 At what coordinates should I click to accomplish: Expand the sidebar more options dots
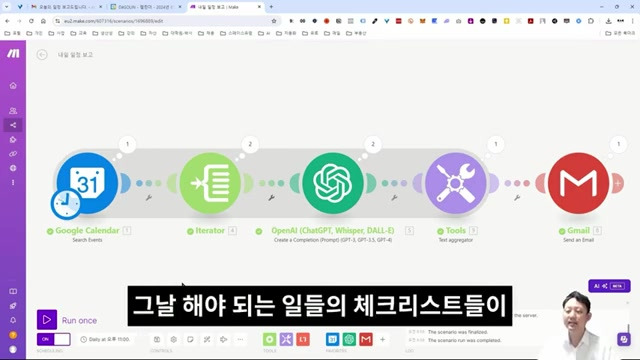[x=13, y=182]
